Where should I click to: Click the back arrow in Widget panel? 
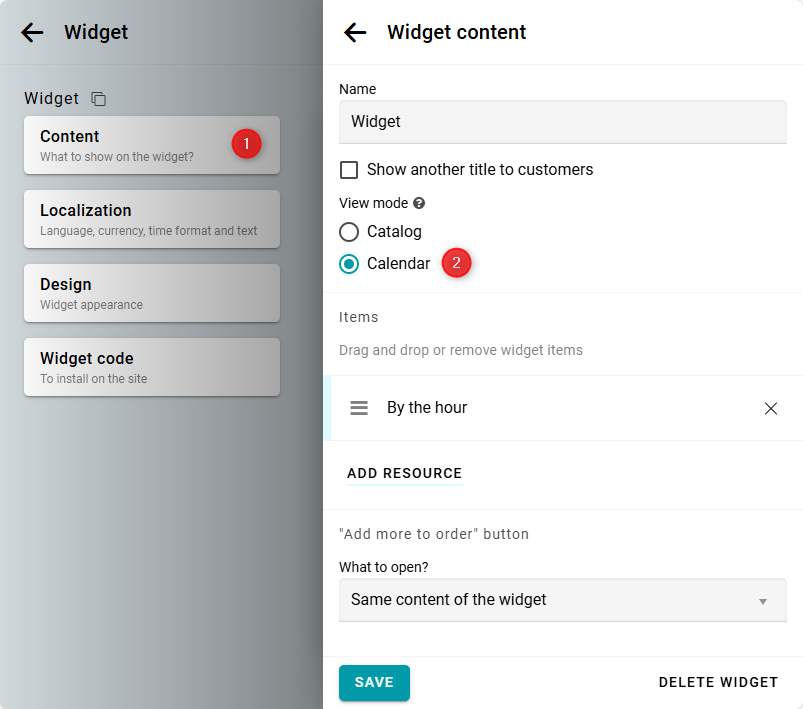coord(32,32)
